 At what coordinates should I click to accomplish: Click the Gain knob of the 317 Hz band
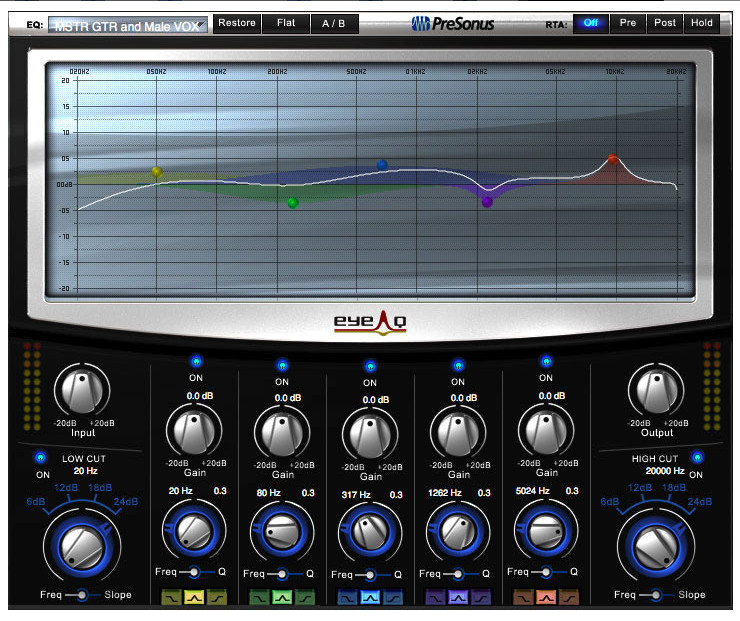370,436
